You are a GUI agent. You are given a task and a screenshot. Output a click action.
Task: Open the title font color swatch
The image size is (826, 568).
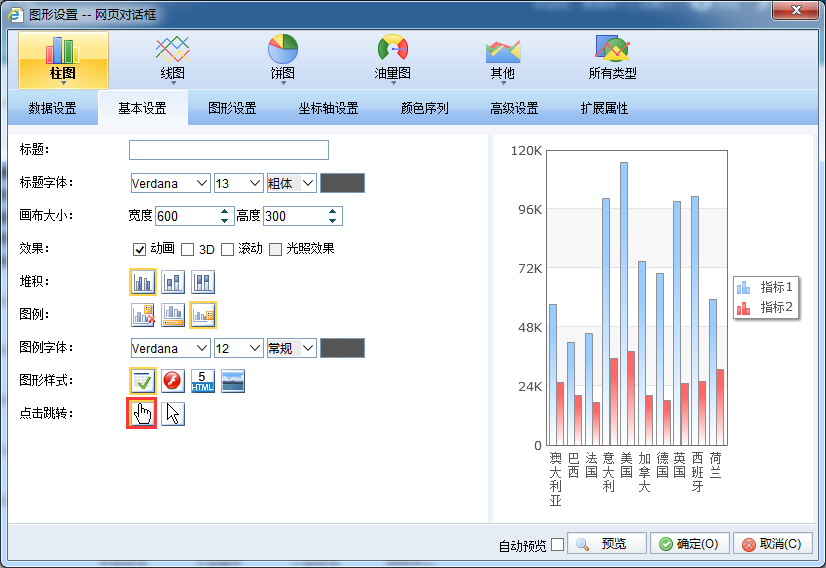pos(342,183)
